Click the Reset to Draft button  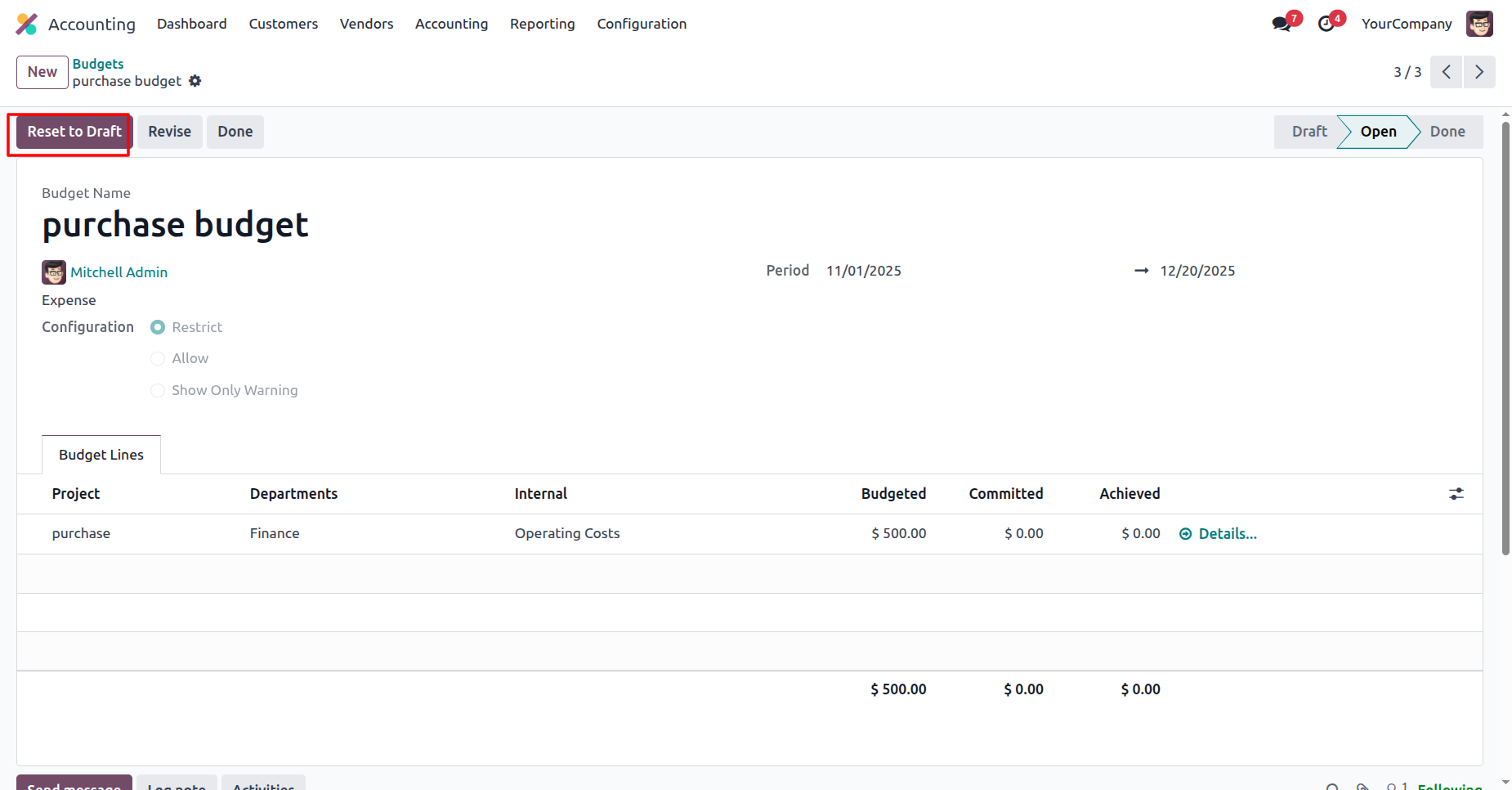coord(74,132)
